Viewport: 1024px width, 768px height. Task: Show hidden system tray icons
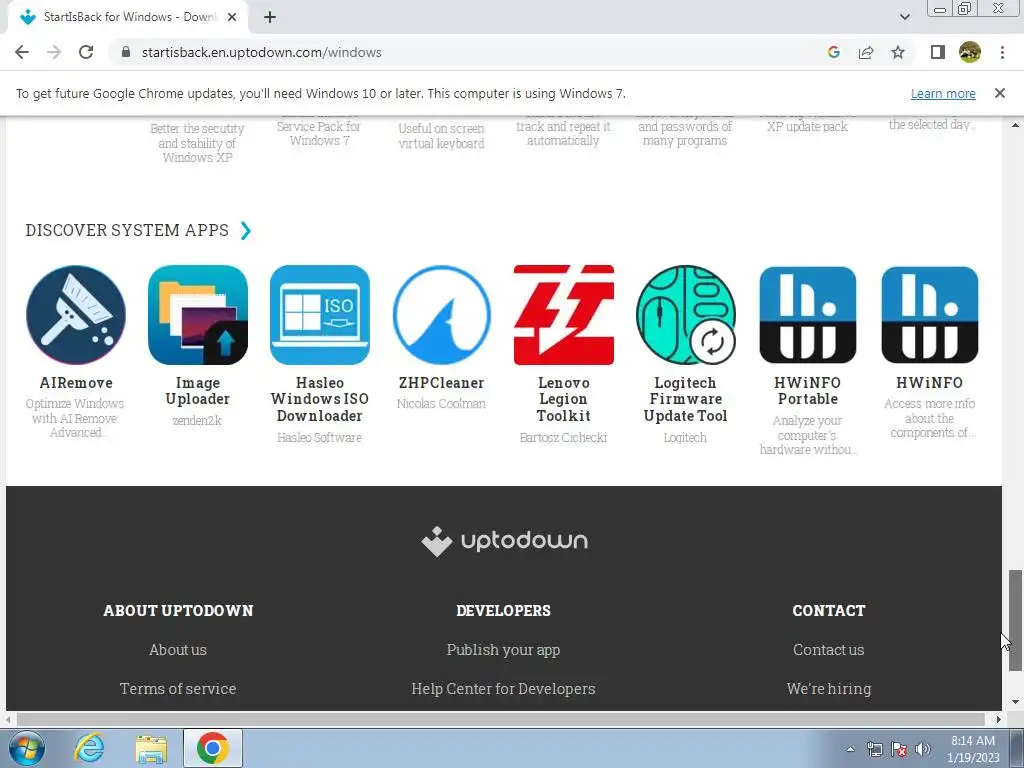[850, 749]
